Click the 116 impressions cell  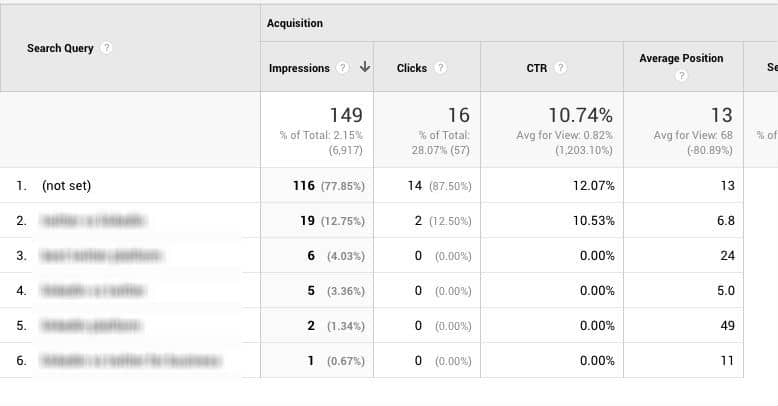click(x=317, y=186)
